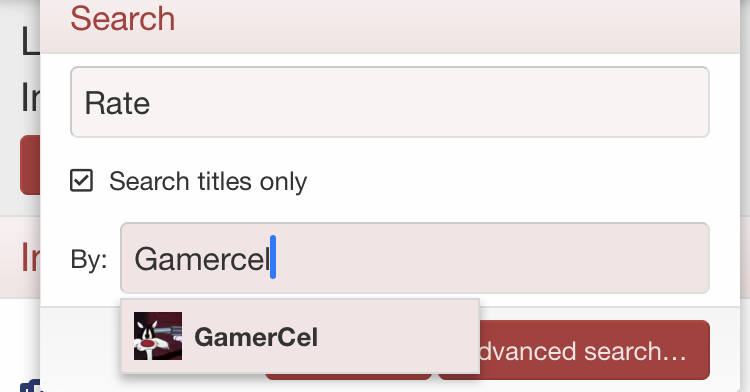Click into the By member name field
This screenshot has width=750, height=392.
[415, 258]
